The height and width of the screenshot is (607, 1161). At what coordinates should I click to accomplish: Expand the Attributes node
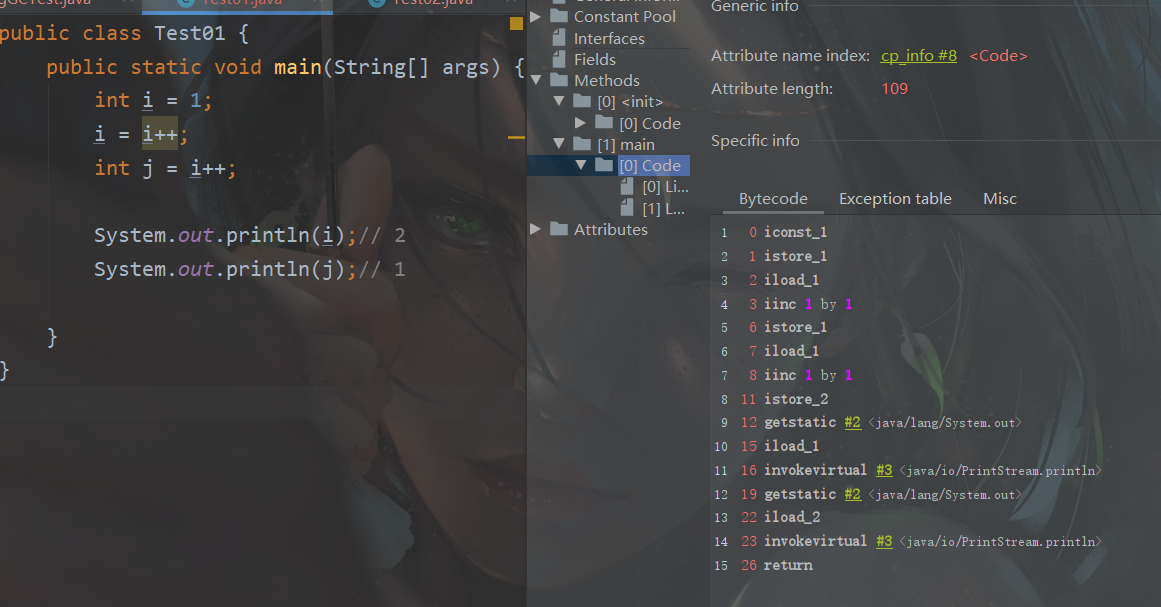pos(535,229)
